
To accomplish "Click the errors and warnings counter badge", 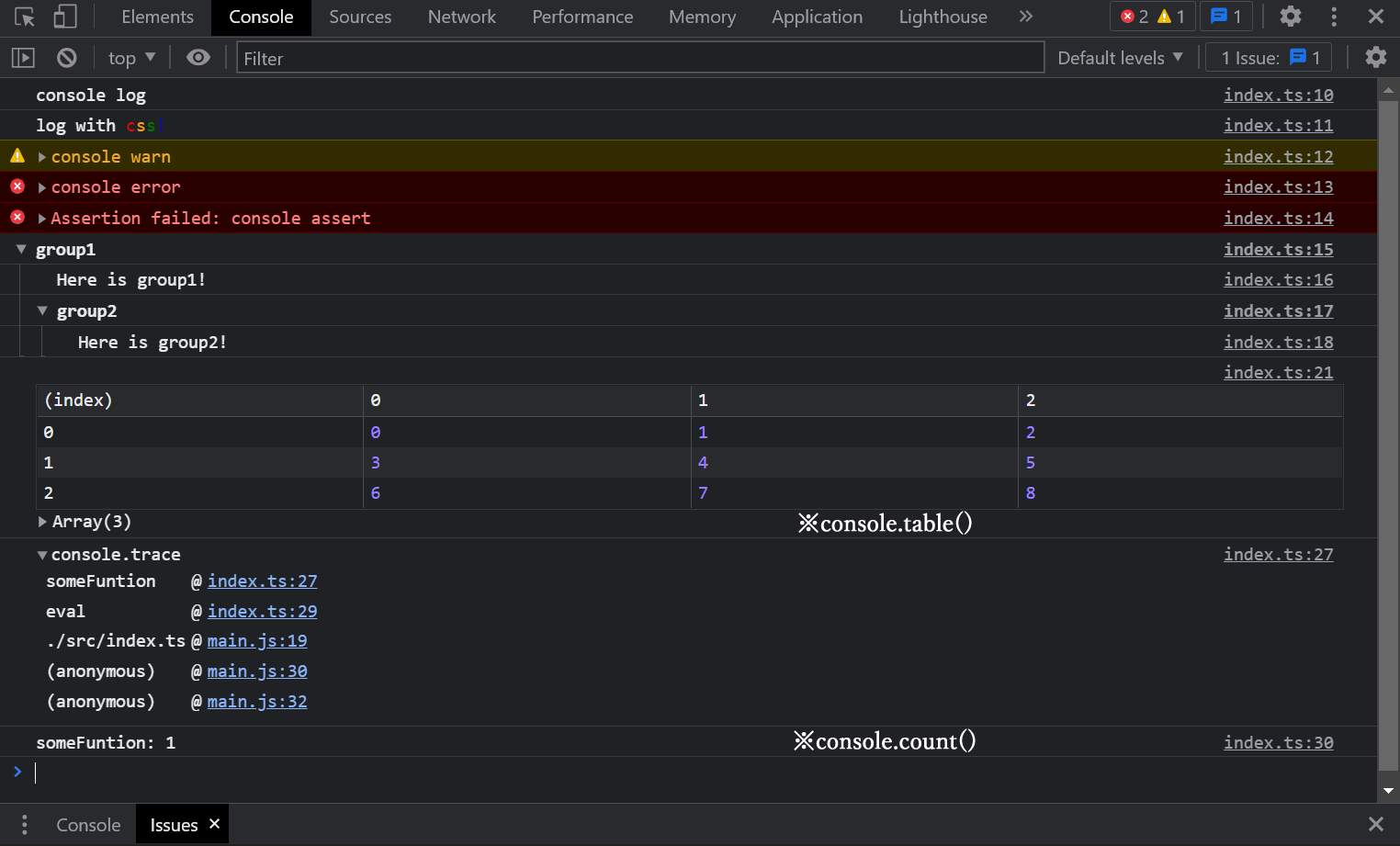I will [1153, 17].
